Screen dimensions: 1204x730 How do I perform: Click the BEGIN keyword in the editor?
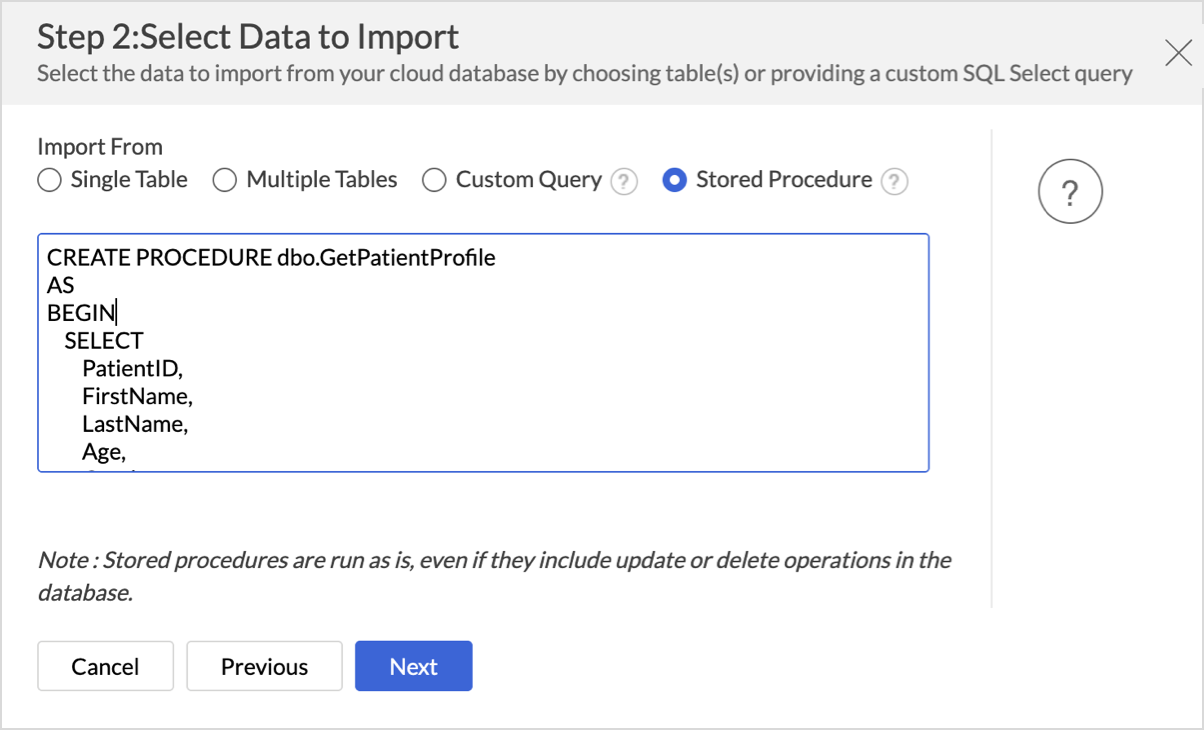point(81,313)
